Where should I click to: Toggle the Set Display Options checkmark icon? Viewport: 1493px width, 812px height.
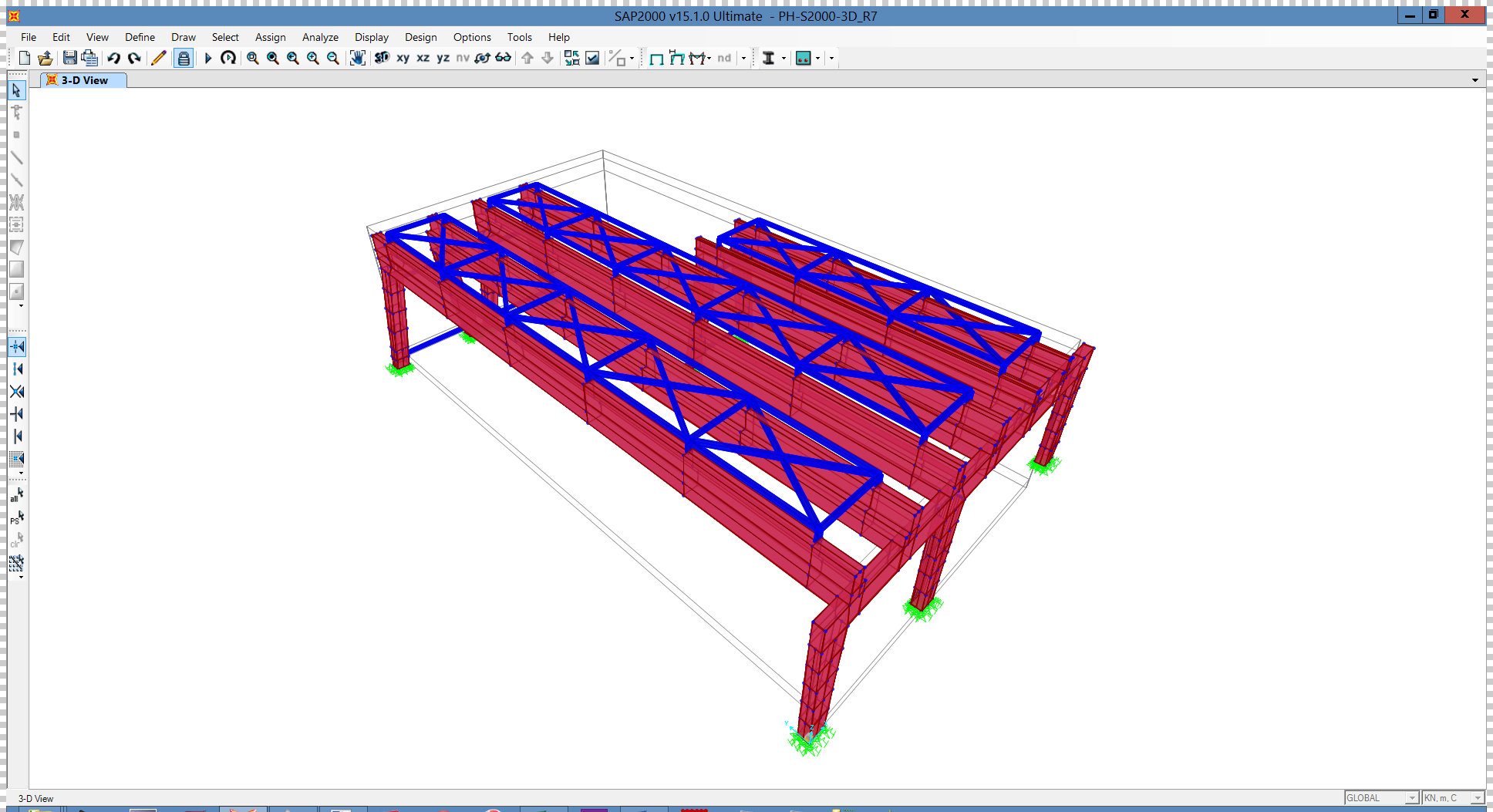coord(592,58)
